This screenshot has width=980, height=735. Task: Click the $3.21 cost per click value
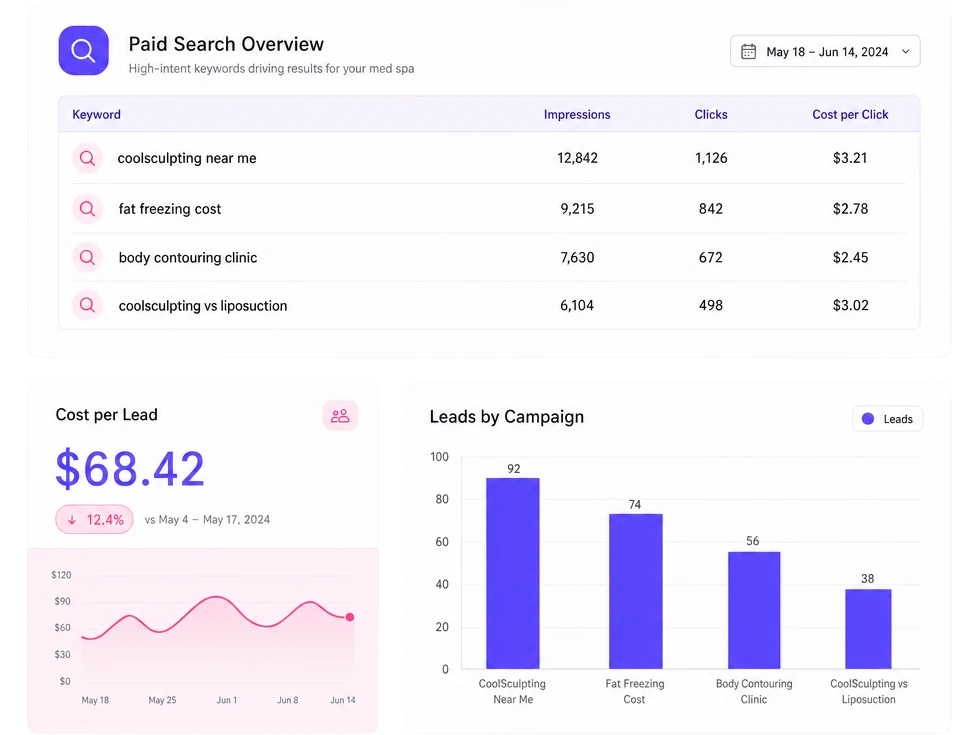pos(850,158)
